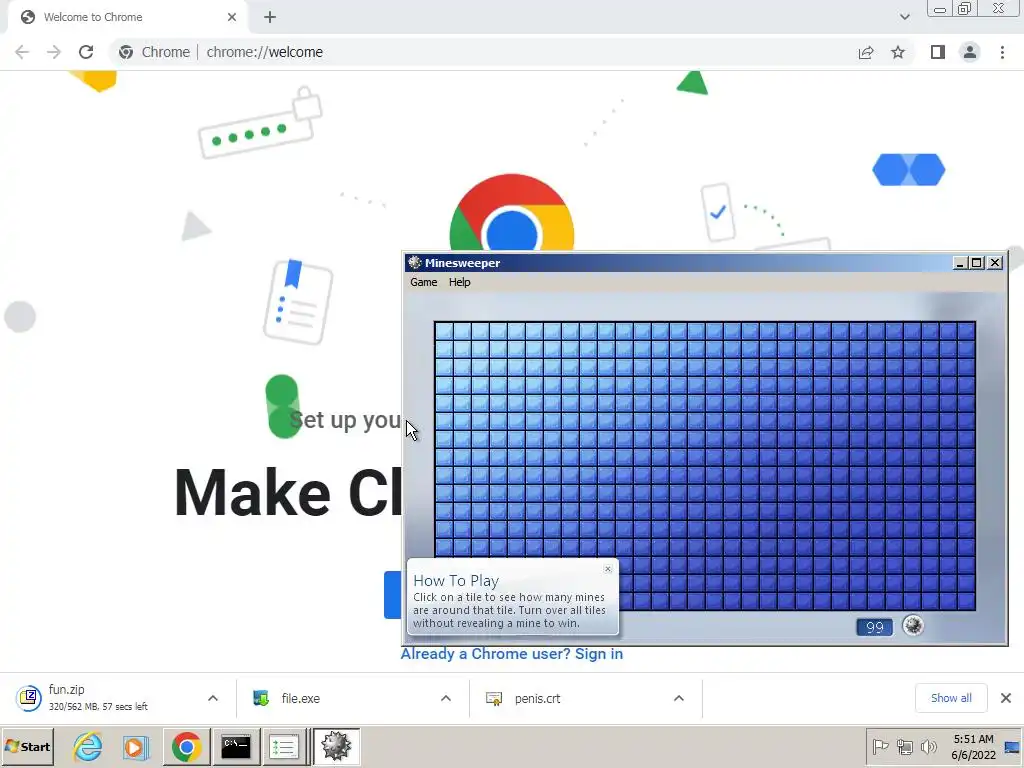The height and width of the screenshot is (768, 1024).
Task: Select the Welcome to Chrome tab
Action: tap(127, 17)
